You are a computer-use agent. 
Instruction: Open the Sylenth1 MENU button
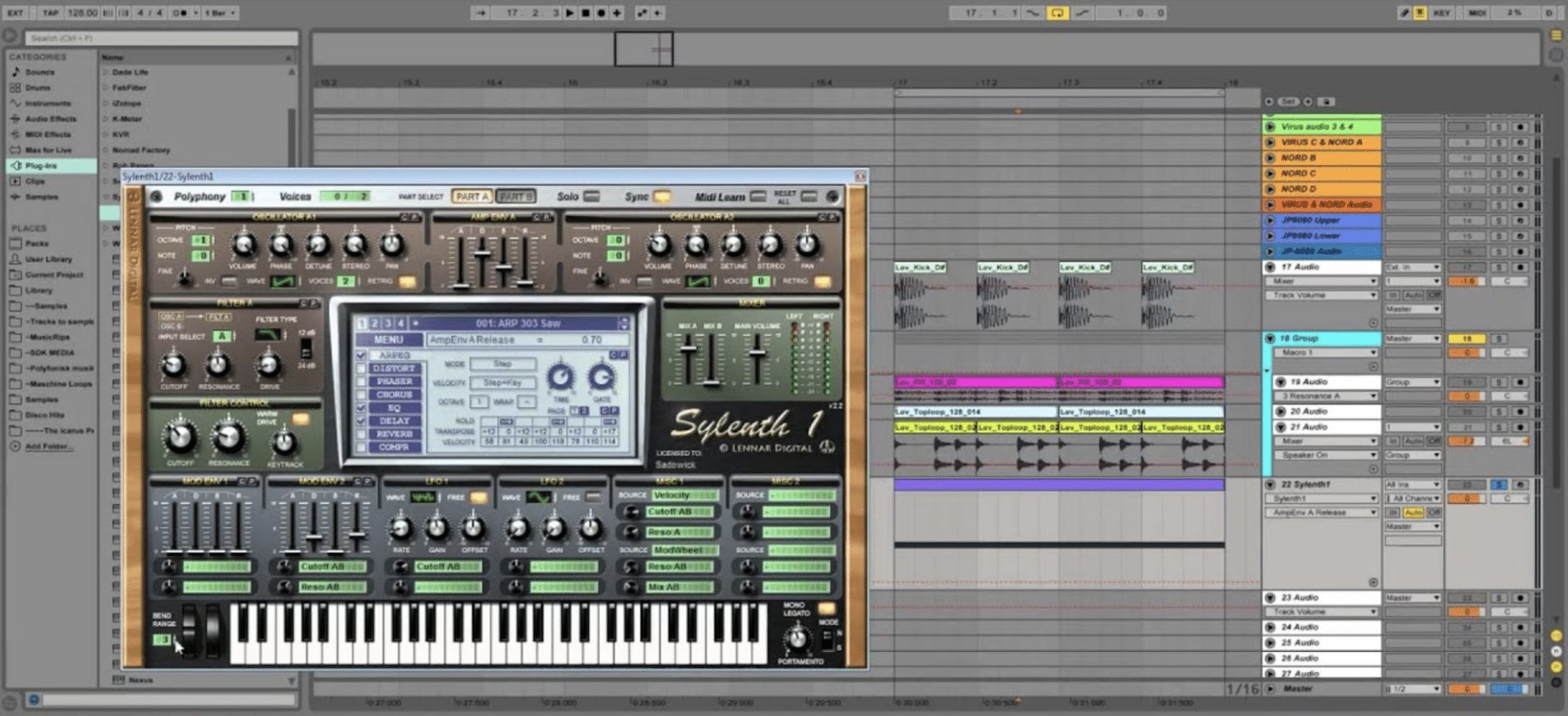389,340
